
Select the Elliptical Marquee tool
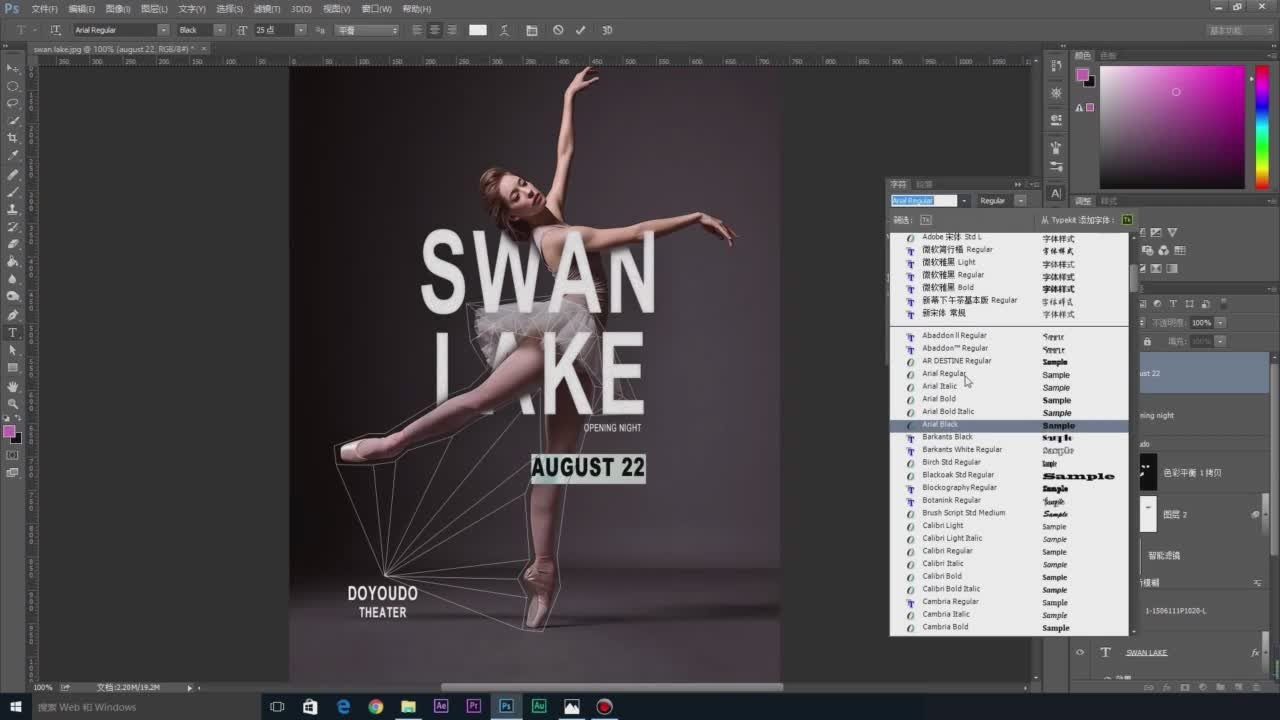point(13,86)
